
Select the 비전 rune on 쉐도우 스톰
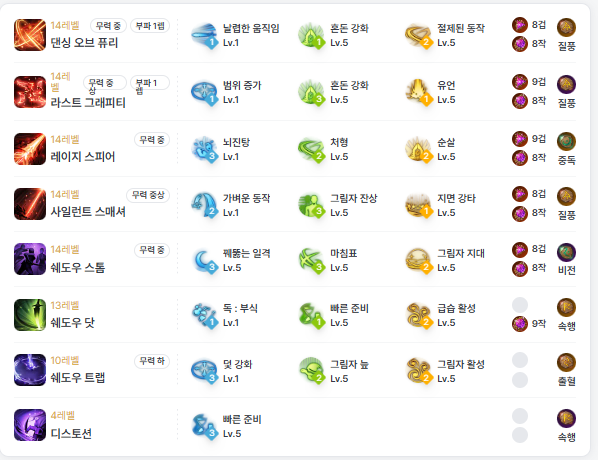566,253
